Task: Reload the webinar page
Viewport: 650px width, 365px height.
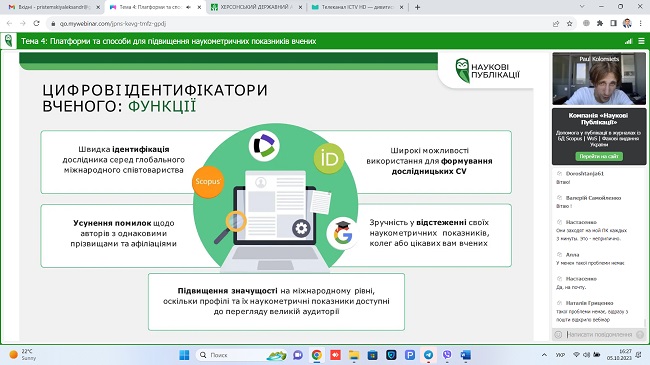Action: [36, 24]
